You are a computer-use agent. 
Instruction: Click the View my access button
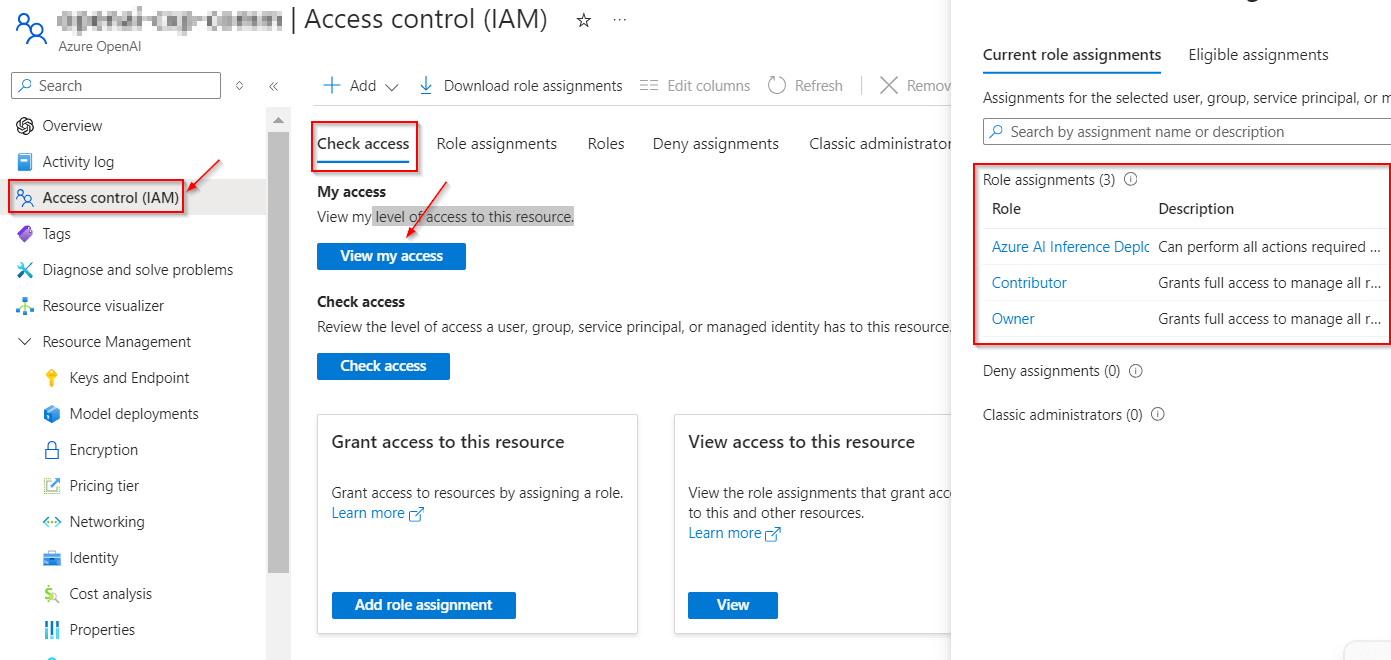[x=391, y=256]
